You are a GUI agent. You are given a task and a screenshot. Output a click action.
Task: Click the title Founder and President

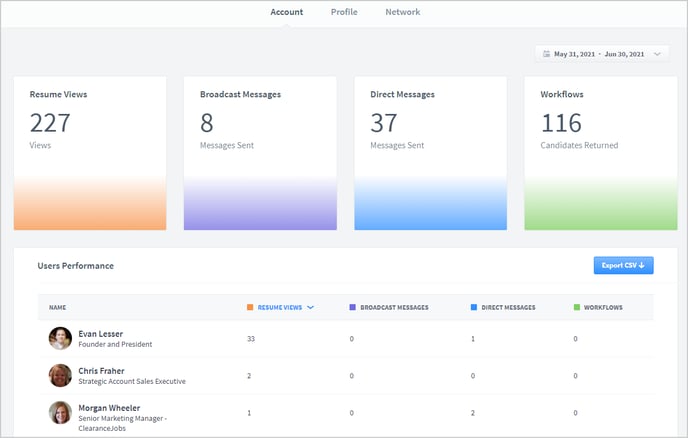(x=115, y=345)
